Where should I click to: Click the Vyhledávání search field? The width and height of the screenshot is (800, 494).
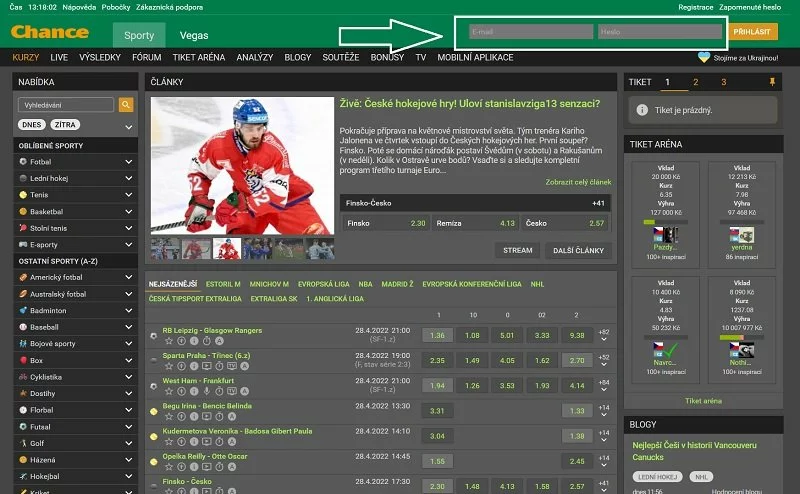point(66,105)
